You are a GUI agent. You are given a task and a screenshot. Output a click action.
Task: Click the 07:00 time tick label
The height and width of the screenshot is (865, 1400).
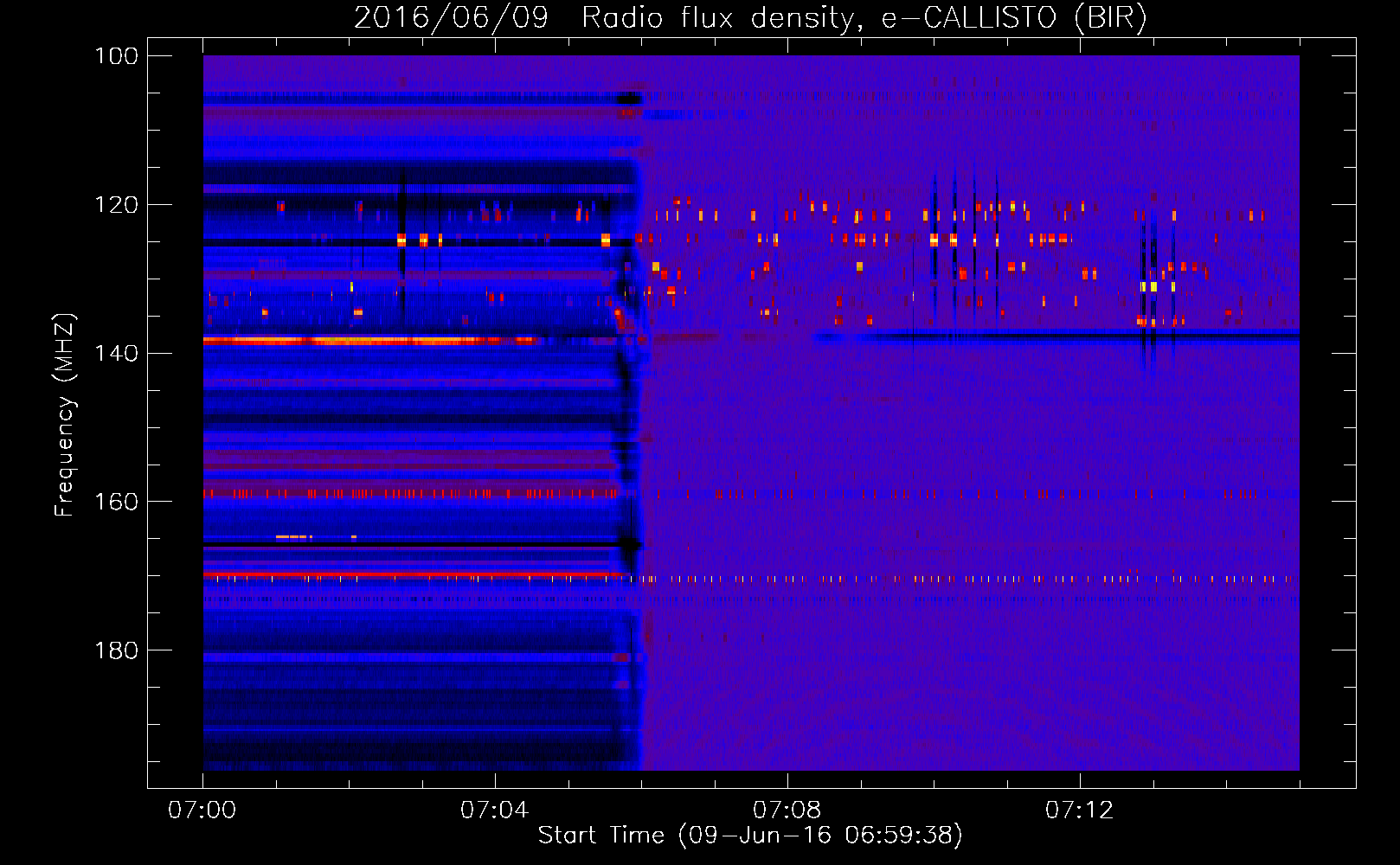[202, 811]
